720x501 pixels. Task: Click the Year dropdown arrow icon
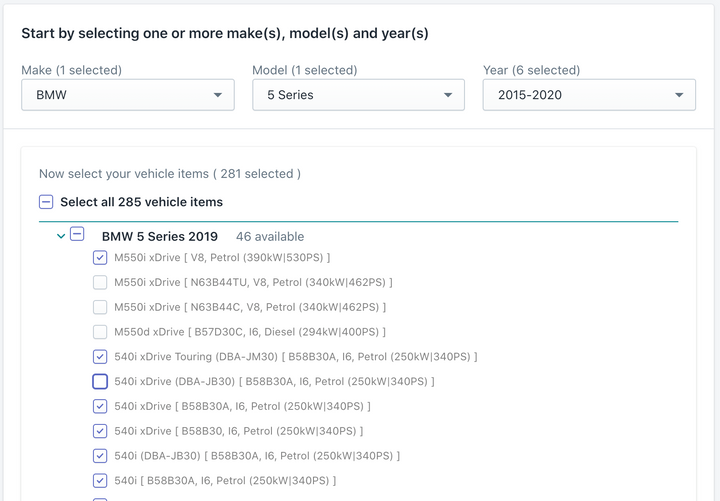point(679,95)
